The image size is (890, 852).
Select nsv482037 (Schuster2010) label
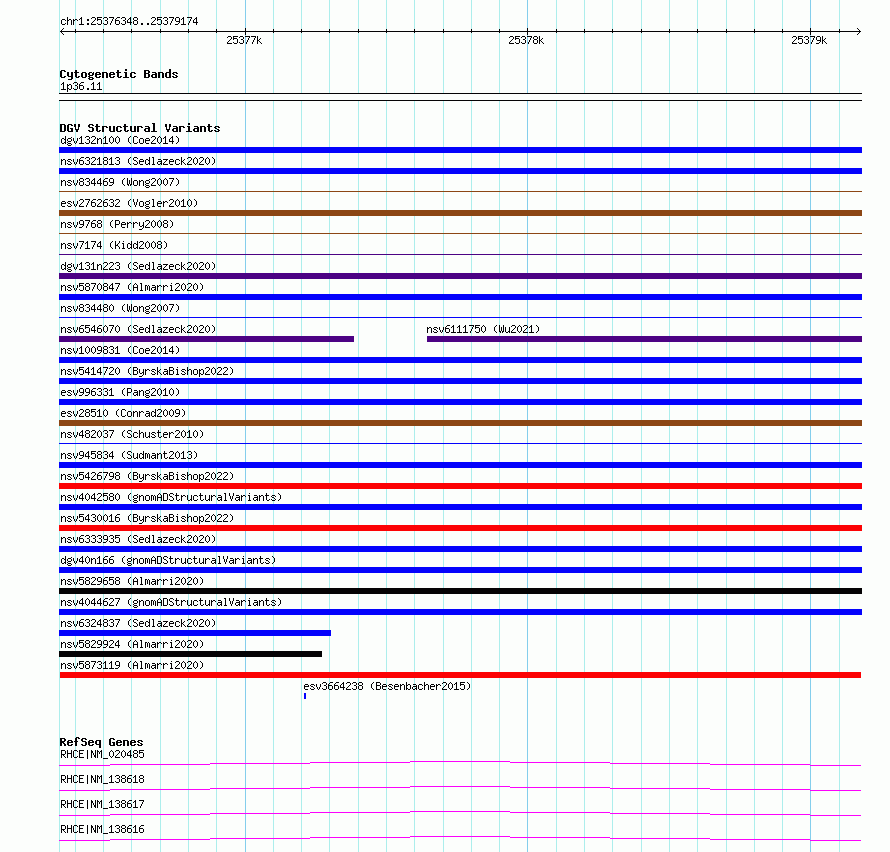click(x=132, y=434)
